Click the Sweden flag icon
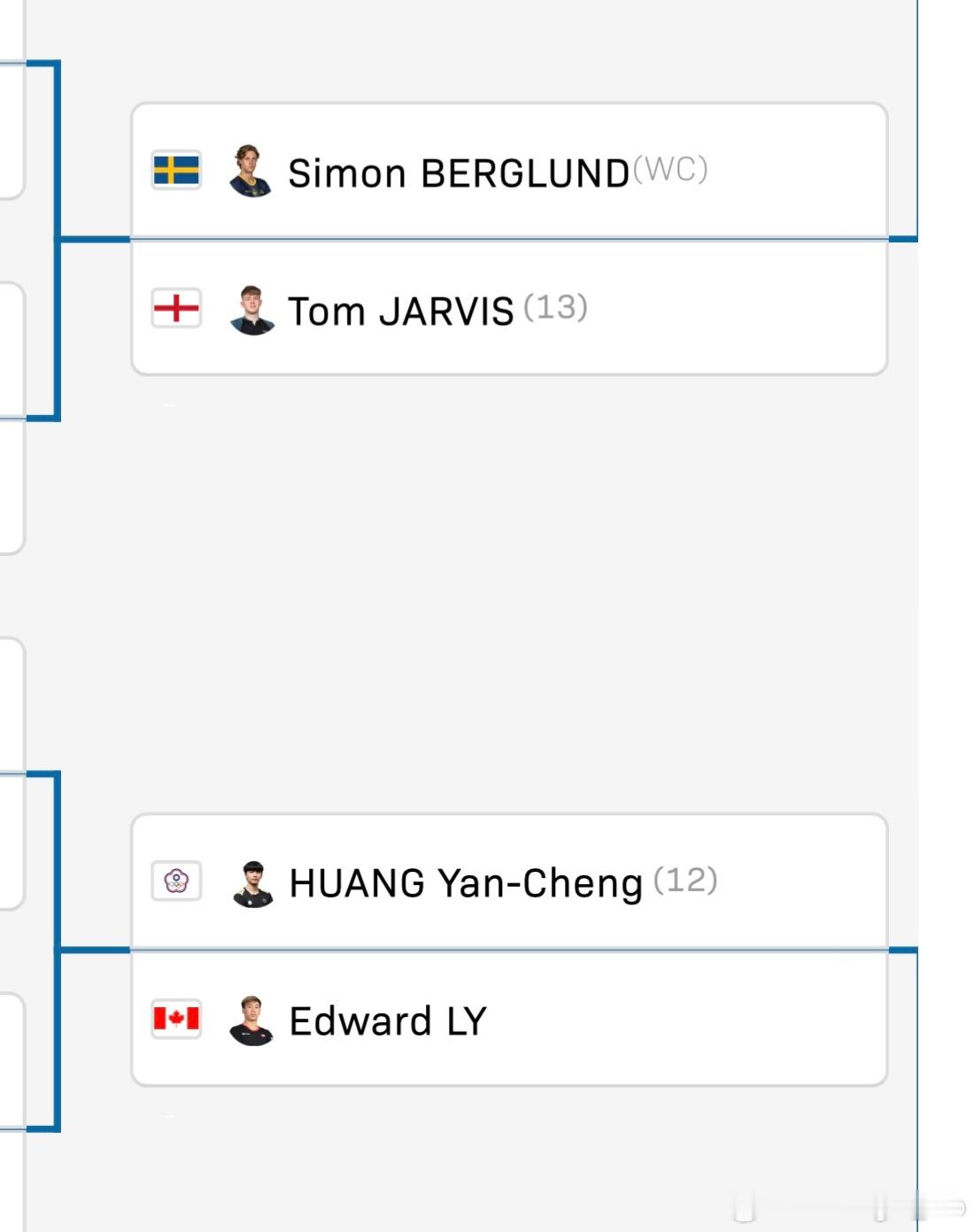 176,170
